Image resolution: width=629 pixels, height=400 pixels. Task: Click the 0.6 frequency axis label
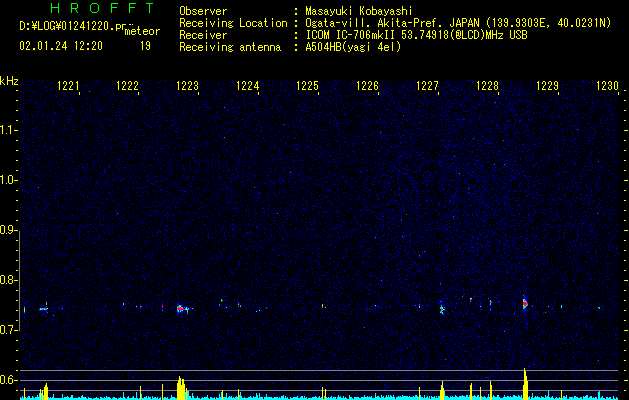pyautogui.click(x=8, y=380)
